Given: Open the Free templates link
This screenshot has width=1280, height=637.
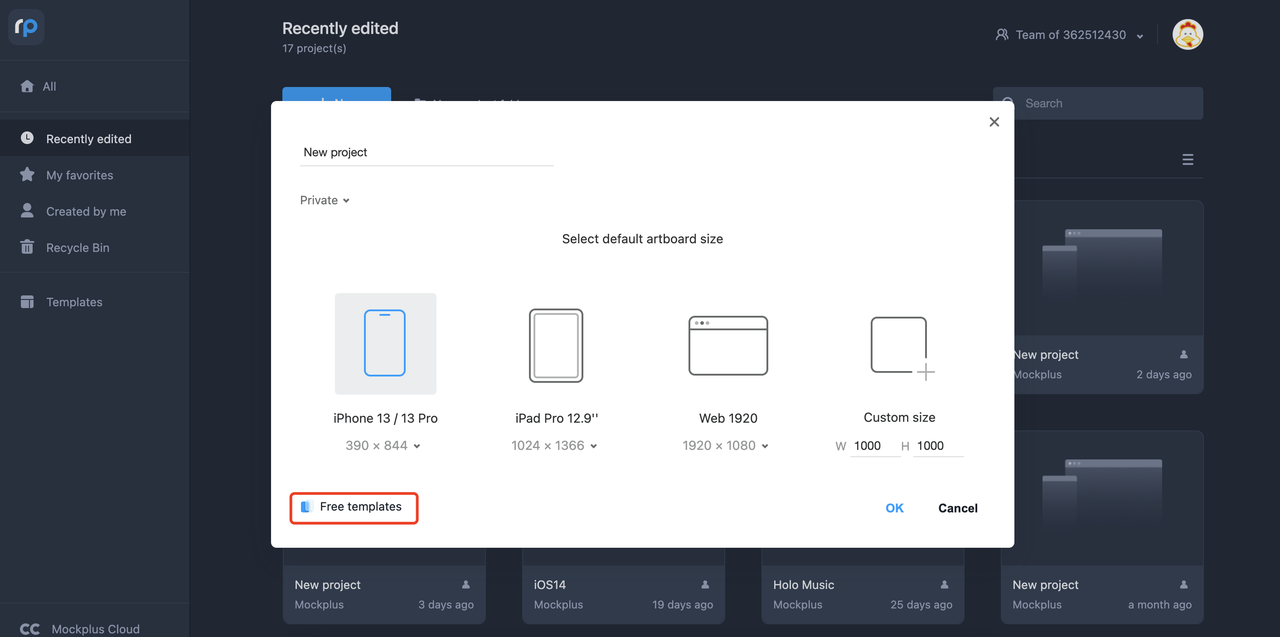Looking at the screenshot, I should click(x=354, y=507).
